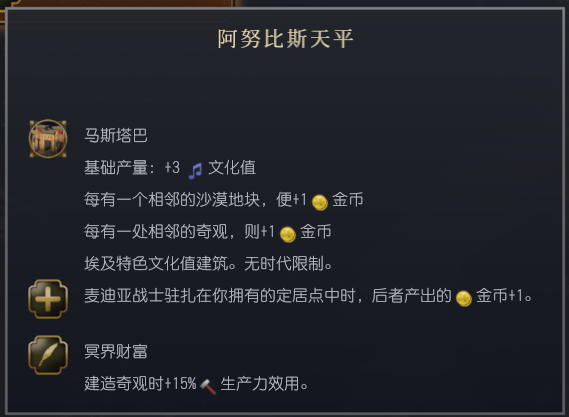This screenshot has width=569, height=417.
Task: Click the gold coin in the desert tile line
Action: [320, 203]
